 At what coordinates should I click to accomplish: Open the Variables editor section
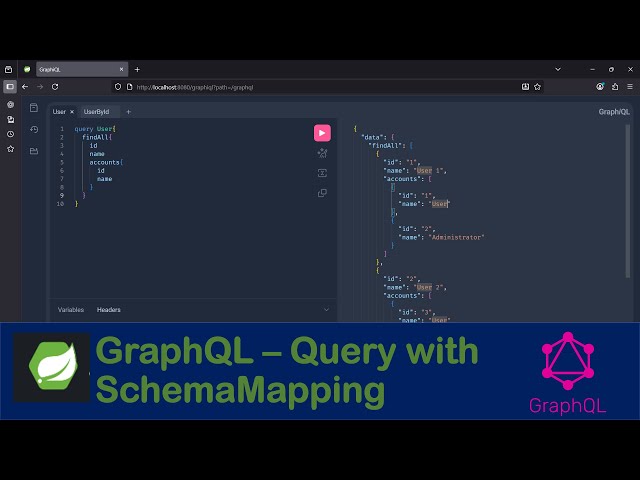point(71,310)
